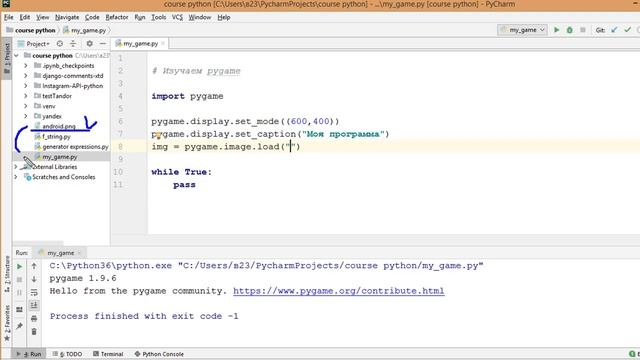This screenshot has height=360, width=640.
Task: Open the Python Console tool window
Action: pyautogui.click(x=159, y=354)
